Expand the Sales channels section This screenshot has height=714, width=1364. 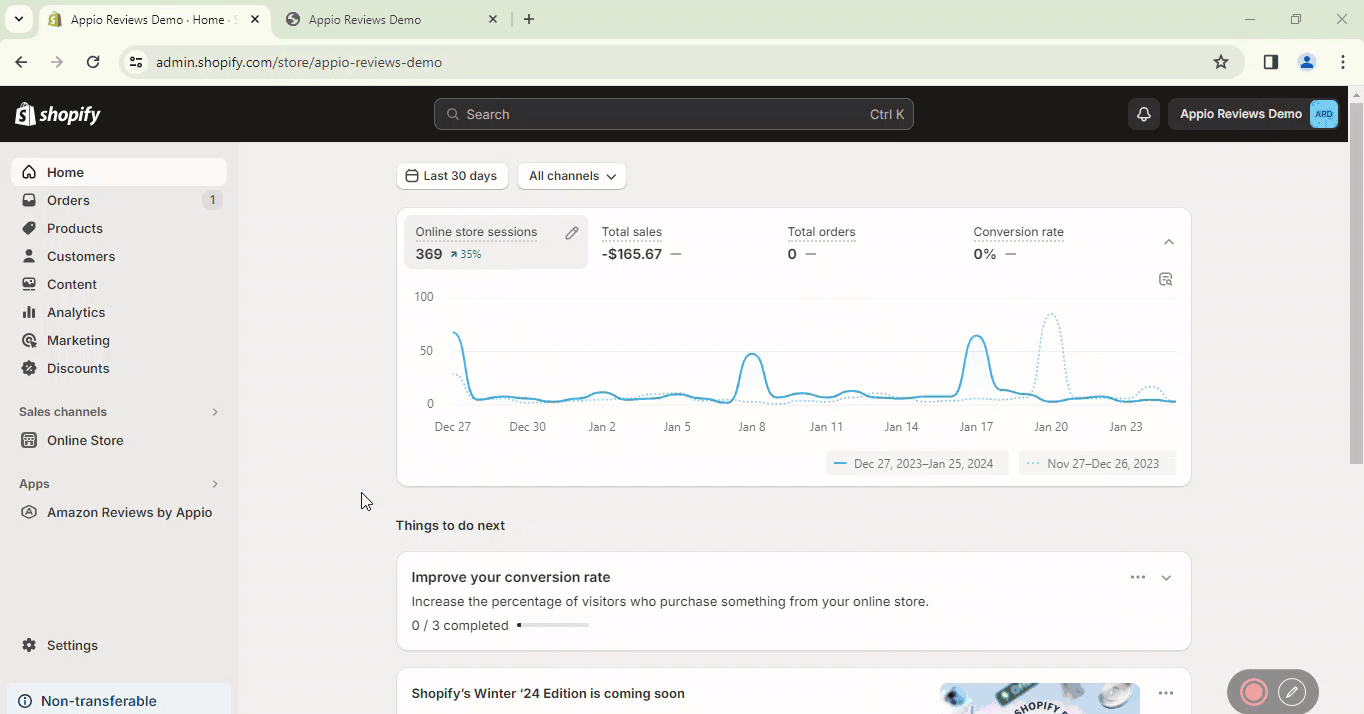214,412
